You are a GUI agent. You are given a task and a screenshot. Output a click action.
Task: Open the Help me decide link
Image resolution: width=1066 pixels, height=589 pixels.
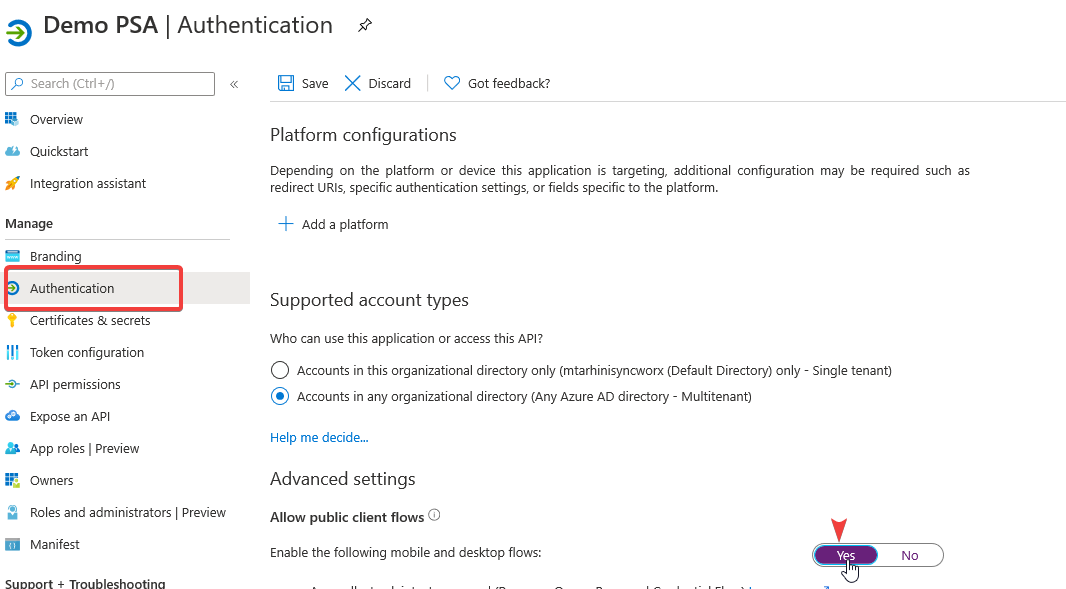pyautogui.click(x=319, y=437)
